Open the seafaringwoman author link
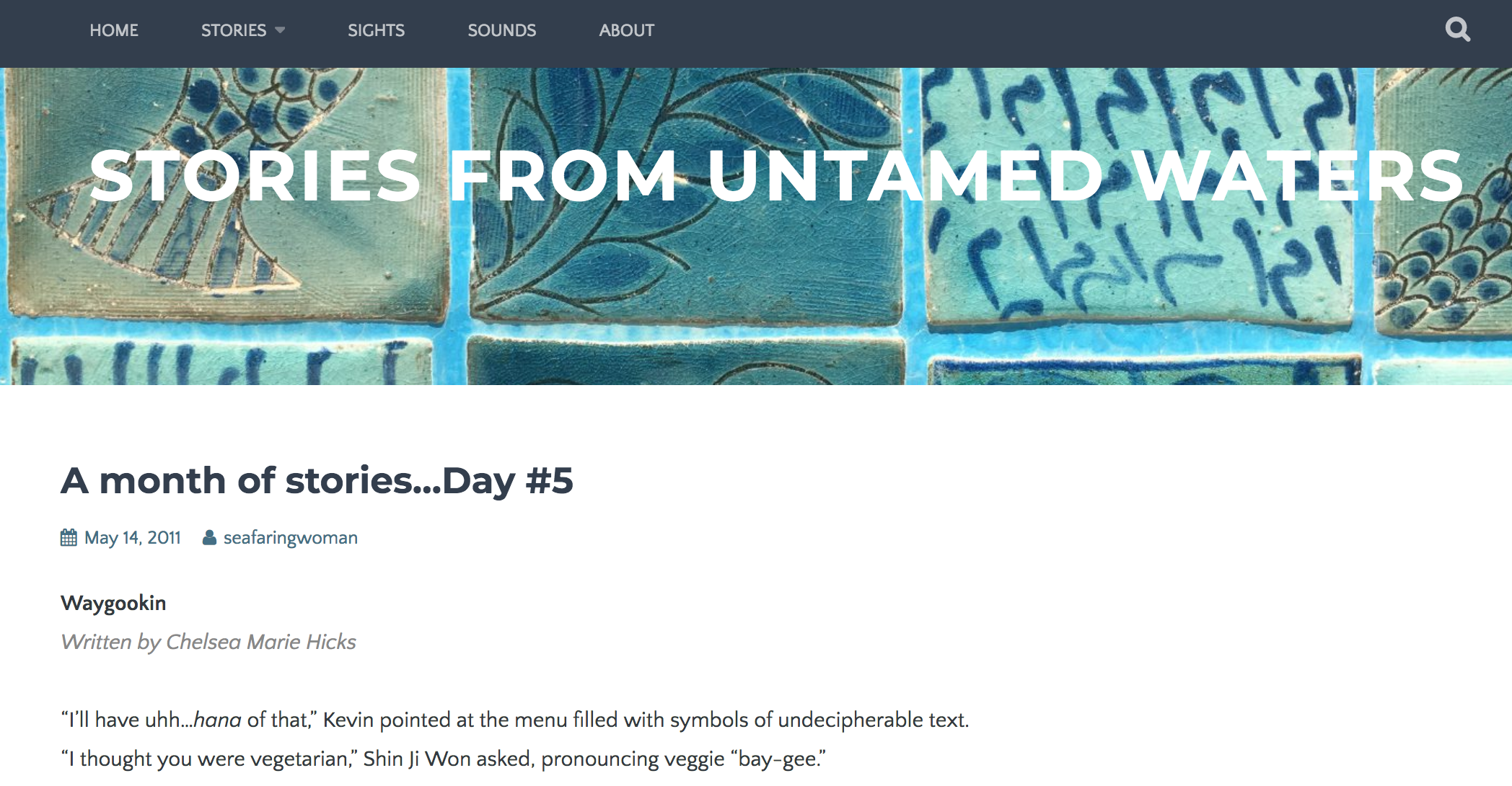 [x=290, y=538]
